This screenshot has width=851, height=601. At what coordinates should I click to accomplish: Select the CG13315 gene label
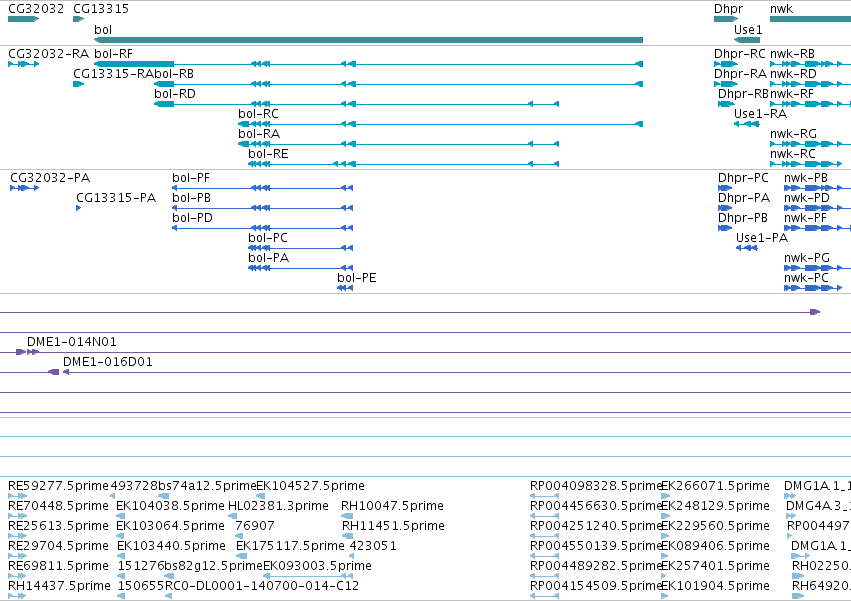click(101, 9)
